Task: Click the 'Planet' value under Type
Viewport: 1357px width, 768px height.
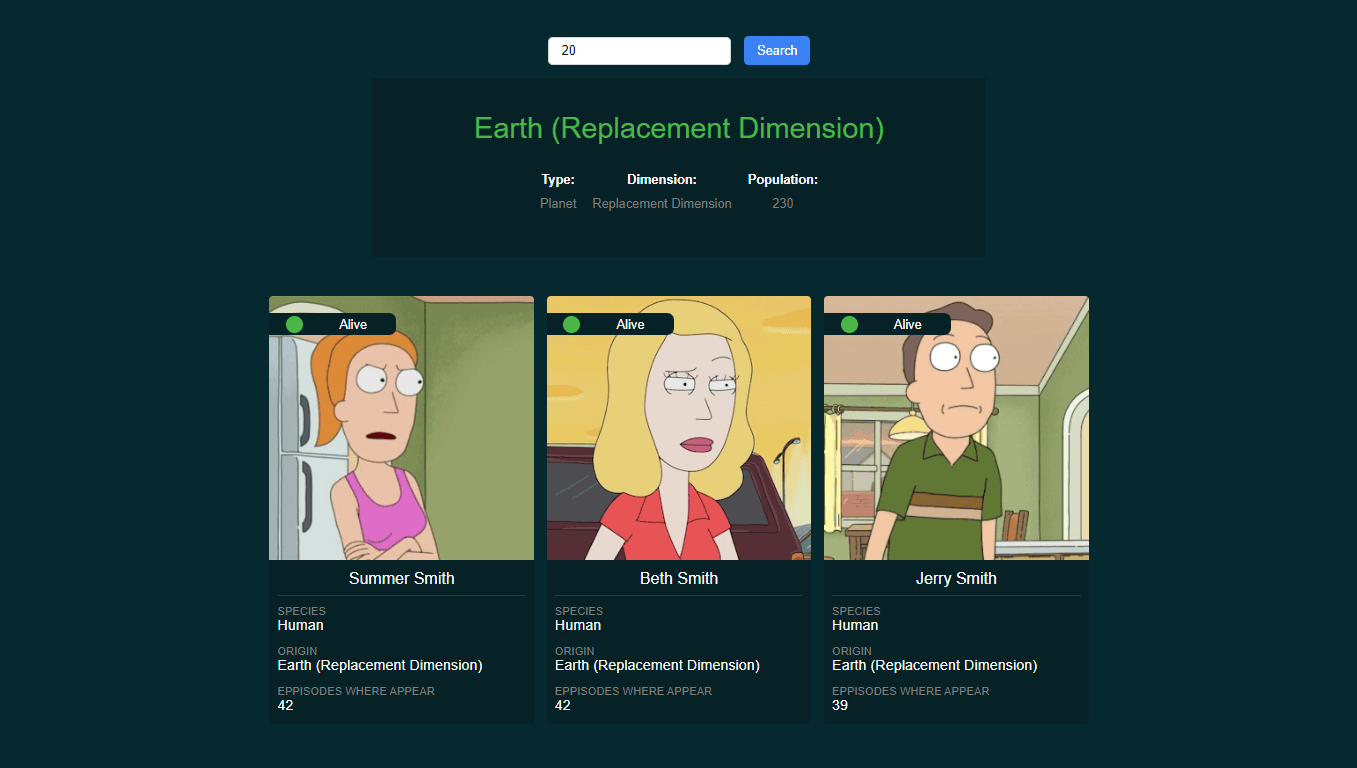Action: coord(558,203)
